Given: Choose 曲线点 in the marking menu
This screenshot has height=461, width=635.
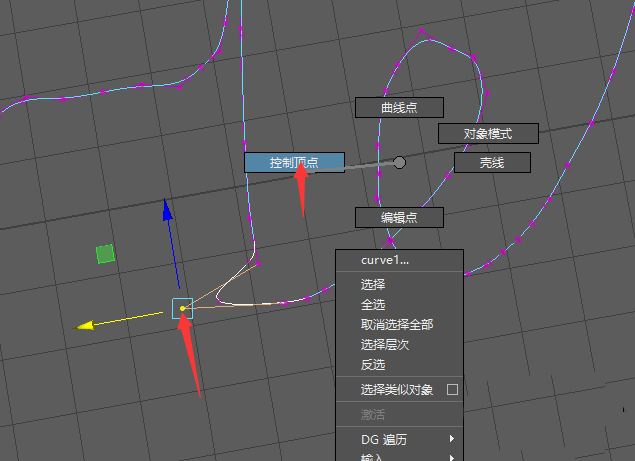Looking at the screenshot, I should point(399,107).
